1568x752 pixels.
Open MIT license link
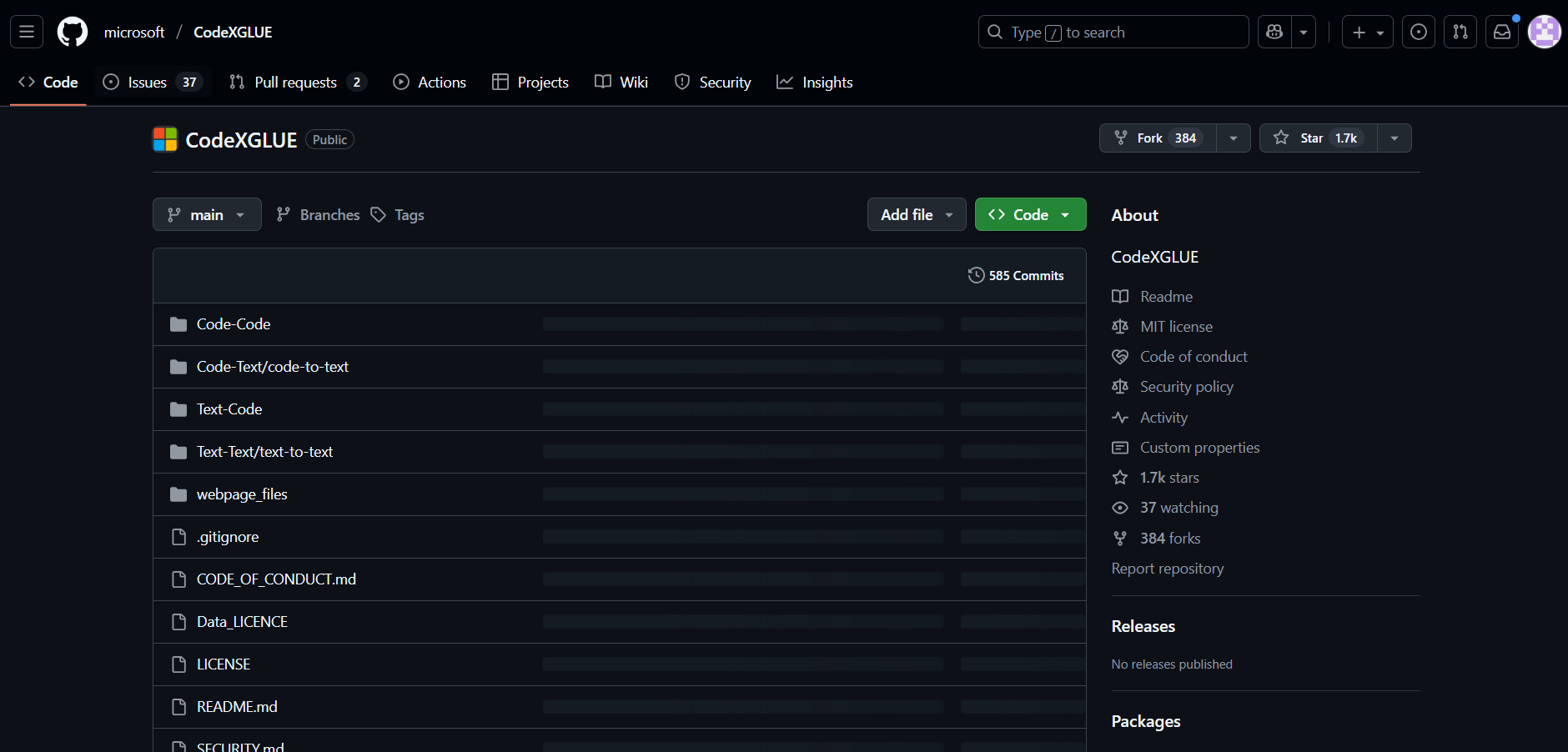point(1162,327)
